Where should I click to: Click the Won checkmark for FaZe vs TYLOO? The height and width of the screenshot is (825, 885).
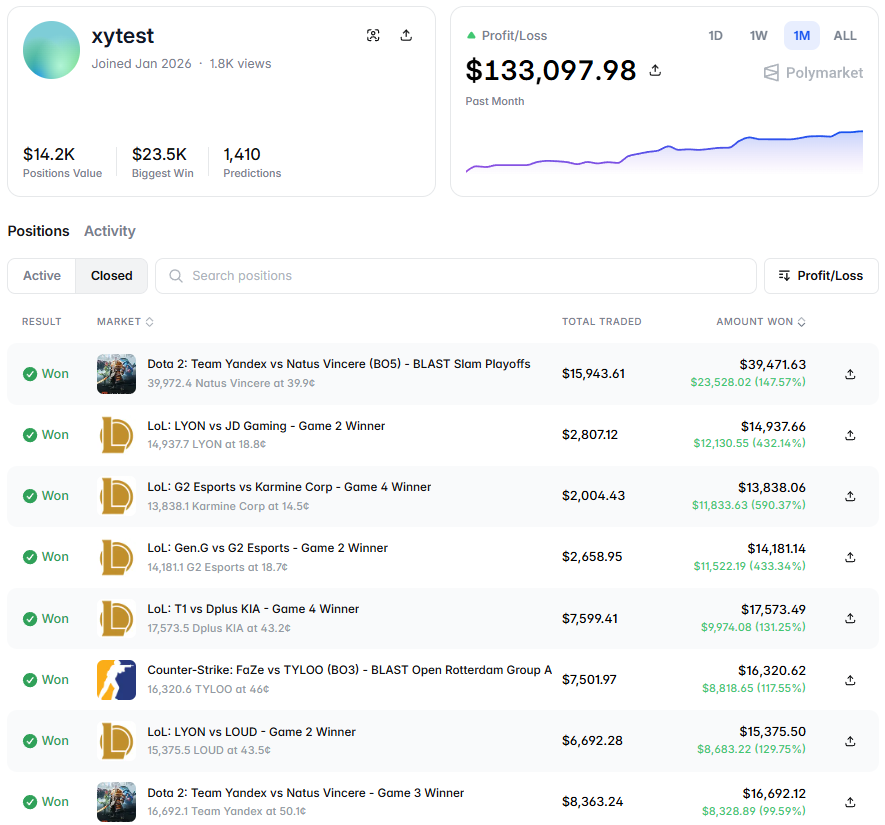click(x=30, y=680)
